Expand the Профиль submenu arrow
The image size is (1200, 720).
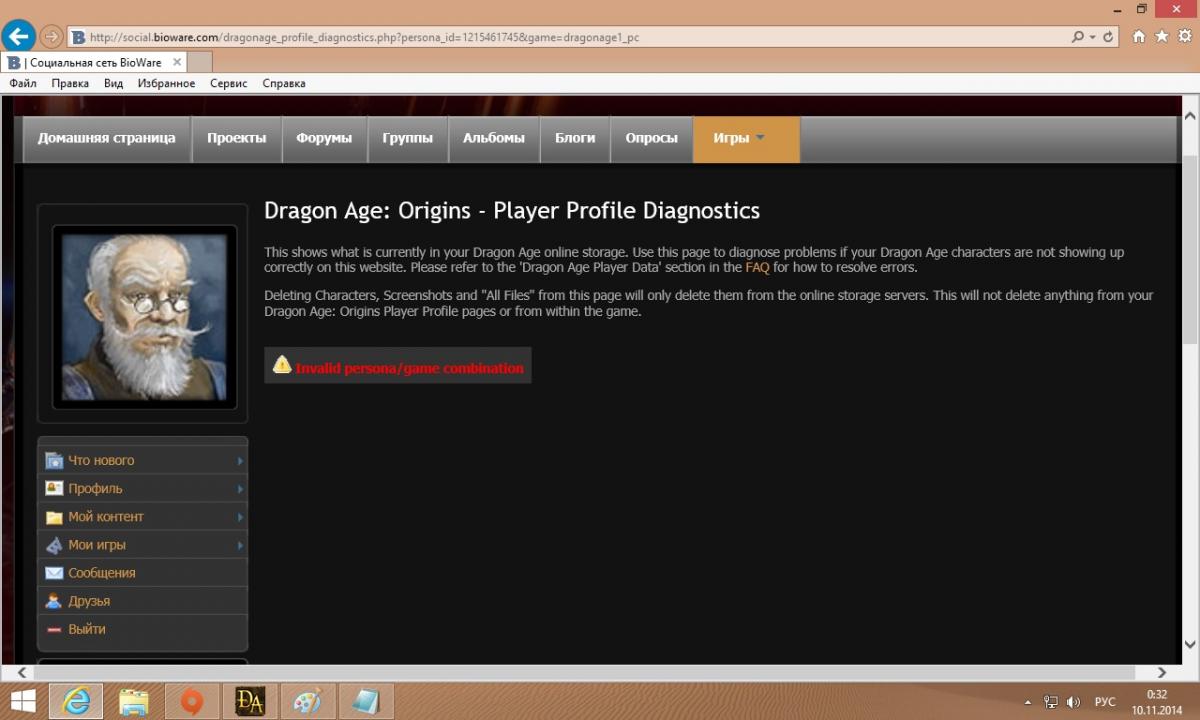[240, 489]
